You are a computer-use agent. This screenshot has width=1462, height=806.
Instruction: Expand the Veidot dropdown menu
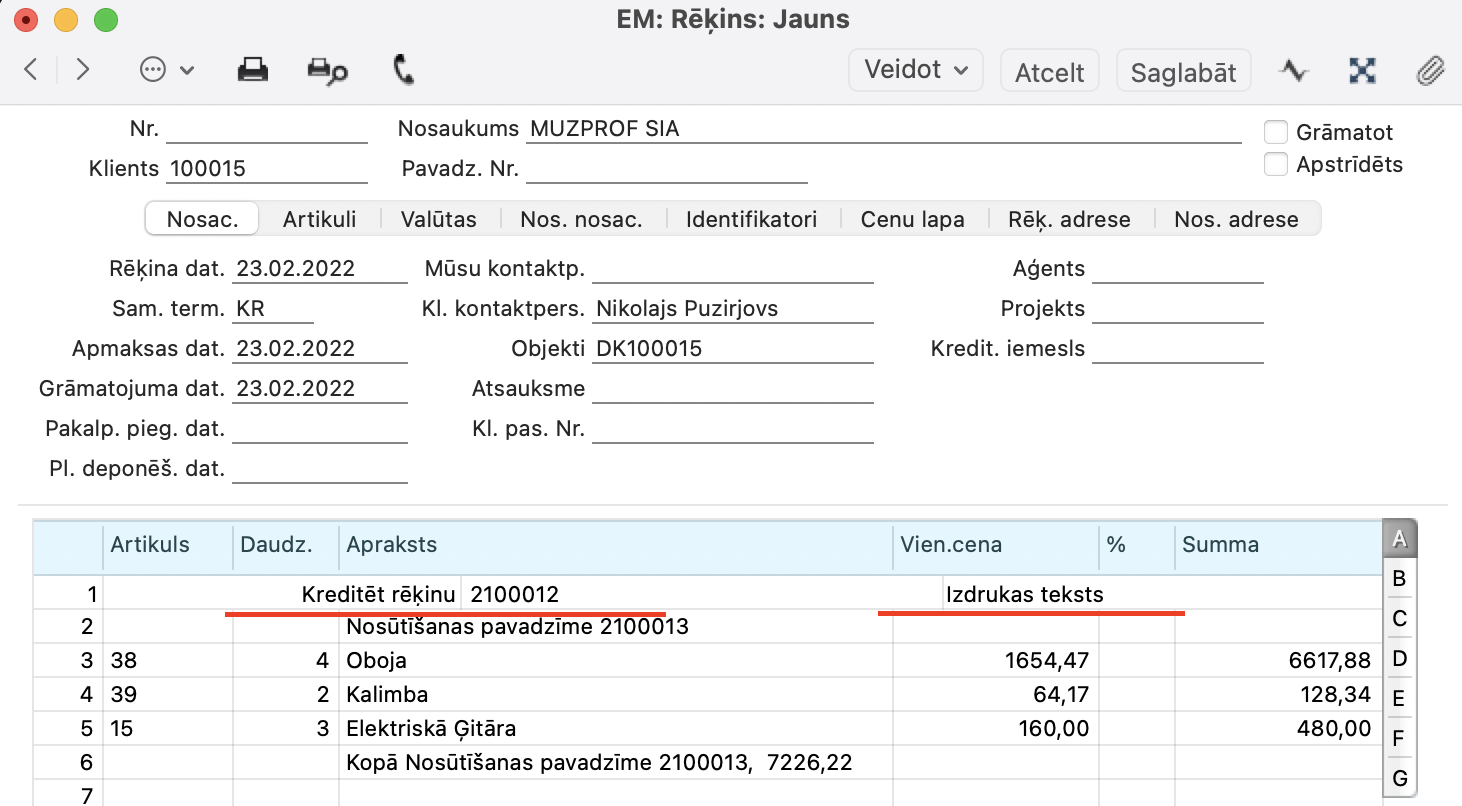coord(916,70)
